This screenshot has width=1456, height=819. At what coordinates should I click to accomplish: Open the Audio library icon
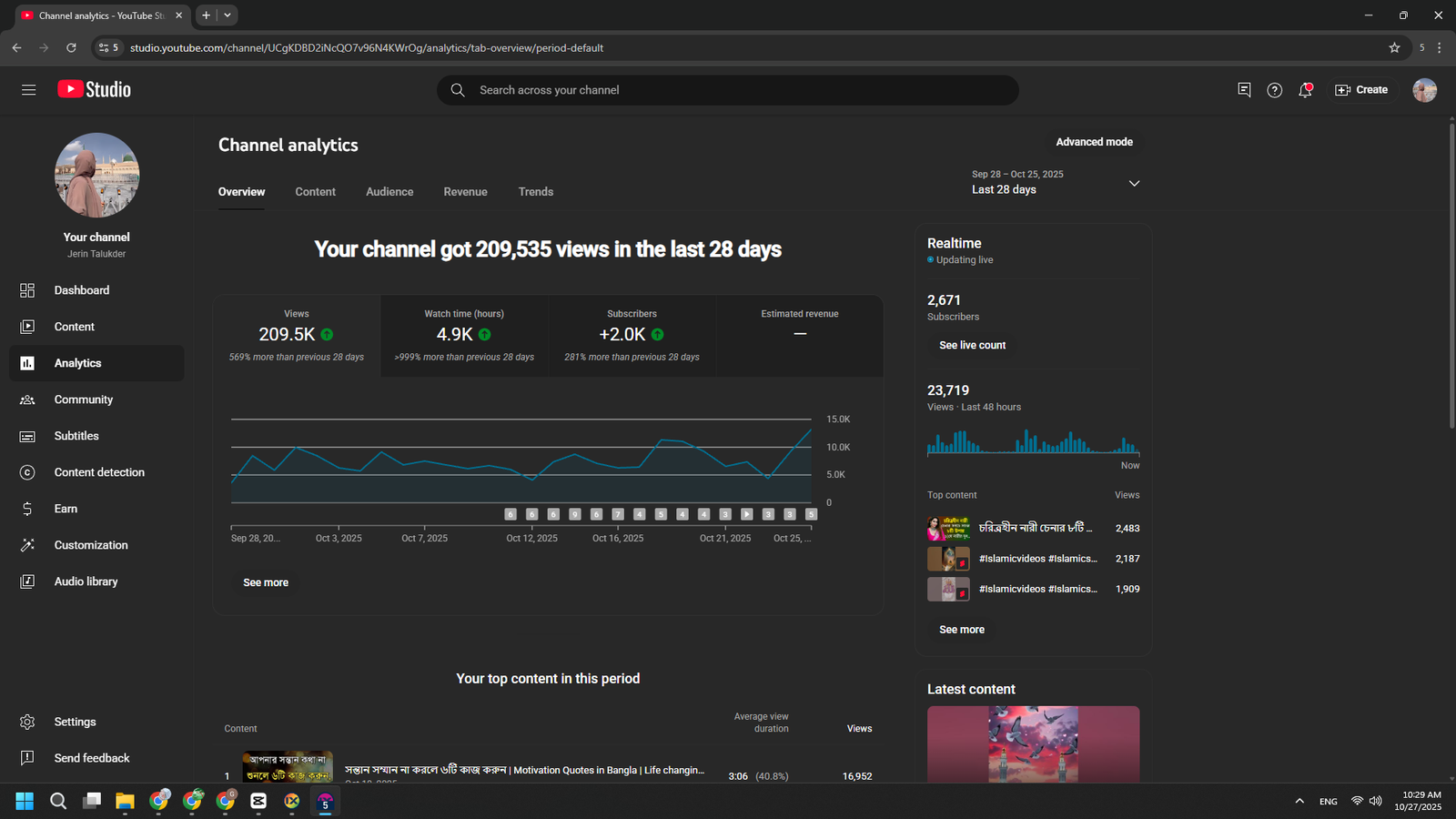[x=27, y=581]
